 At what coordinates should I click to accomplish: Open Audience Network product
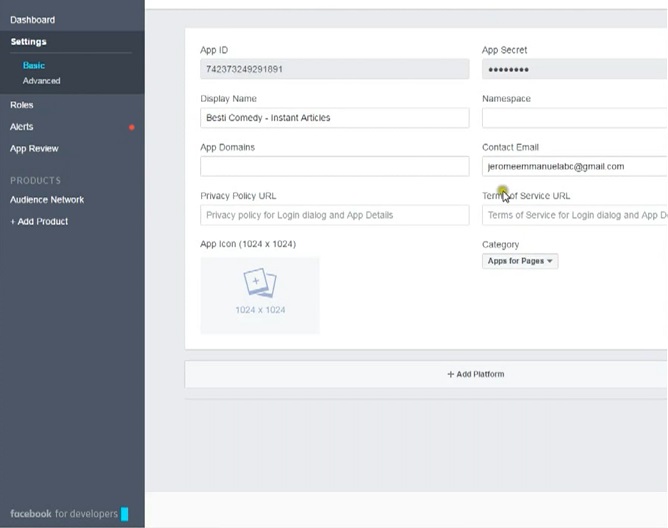tap(47, 199)
